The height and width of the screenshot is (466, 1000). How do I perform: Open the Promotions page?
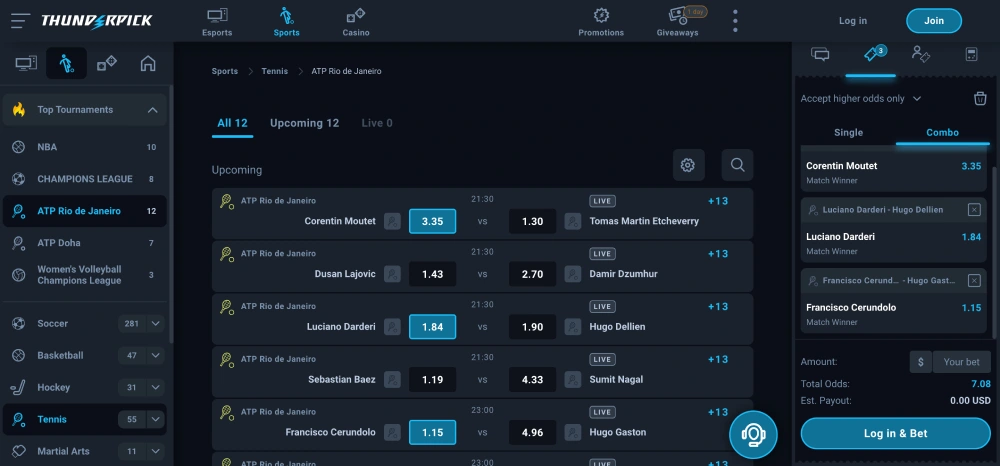click(601, 22)
